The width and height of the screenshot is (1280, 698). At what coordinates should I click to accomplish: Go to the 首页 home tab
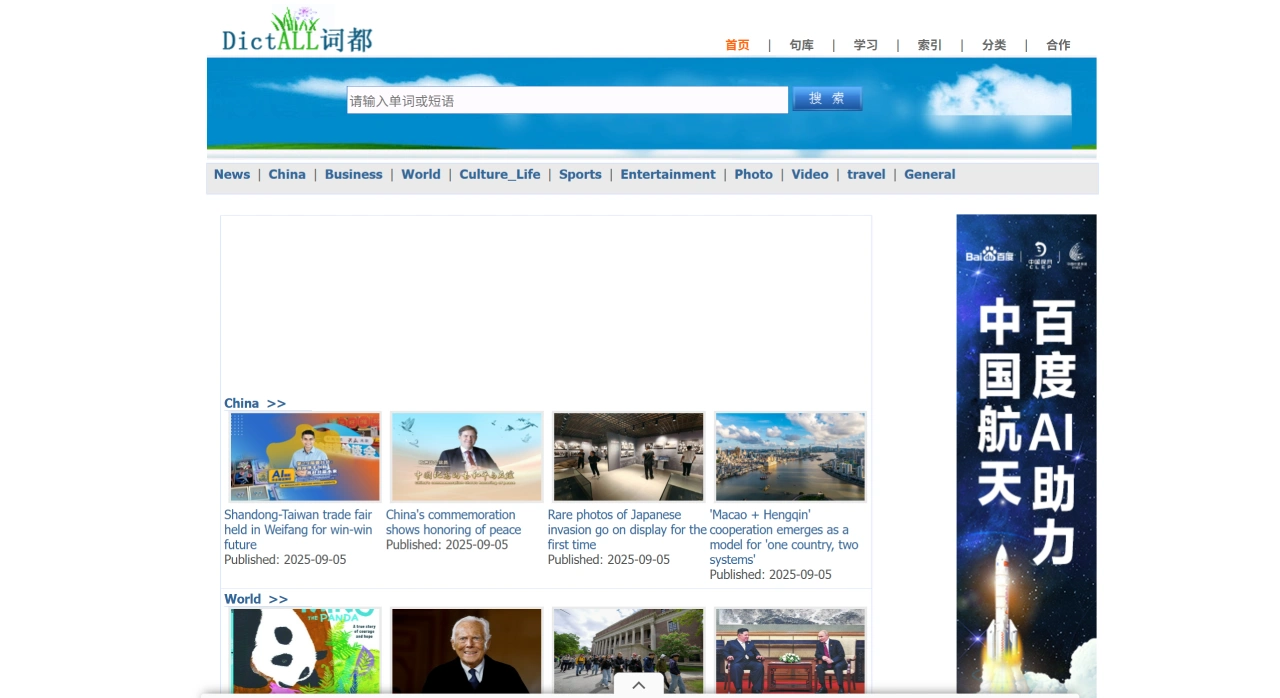(x=737, y=45)
